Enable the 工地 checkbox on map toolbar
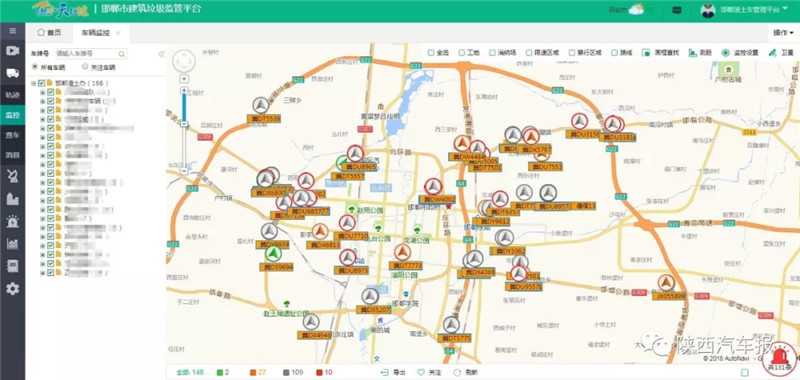This screenshot has width=800, height=380. pos(461,53)
